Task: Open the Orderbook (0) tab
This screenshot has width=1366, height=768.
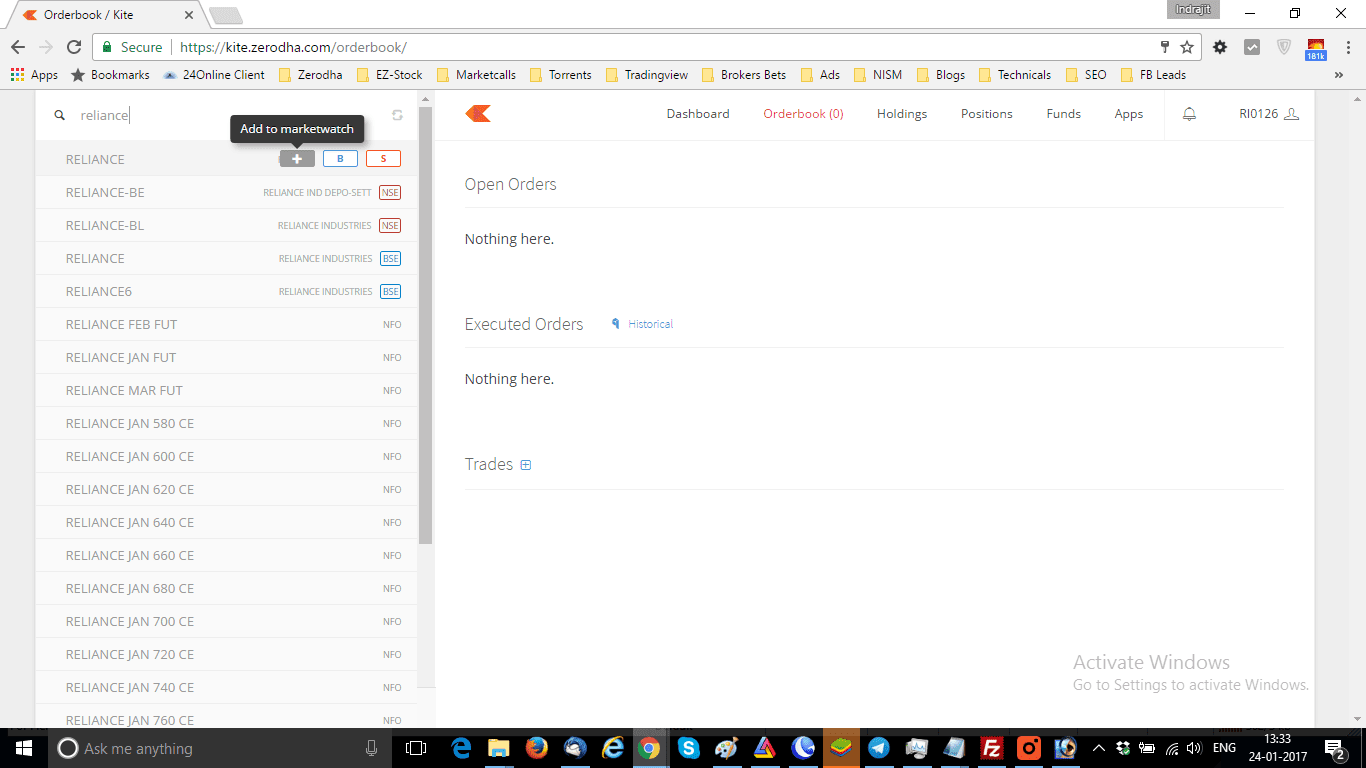Action: coord(803,114)
